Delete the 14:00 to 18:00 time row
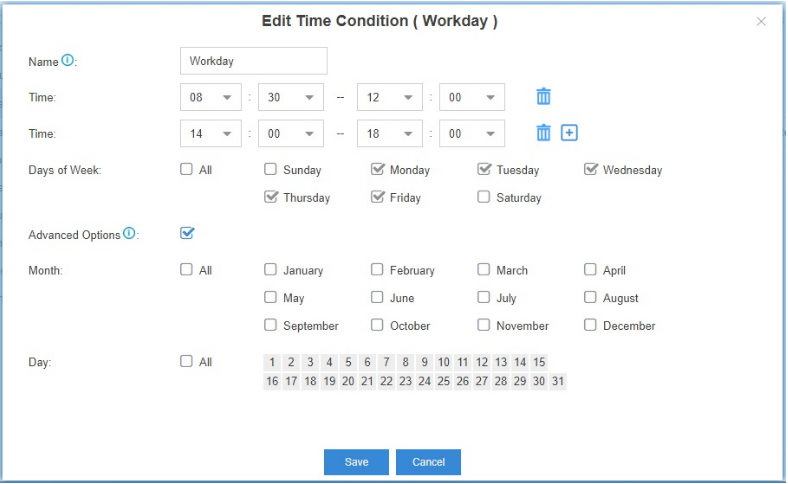 543,133
